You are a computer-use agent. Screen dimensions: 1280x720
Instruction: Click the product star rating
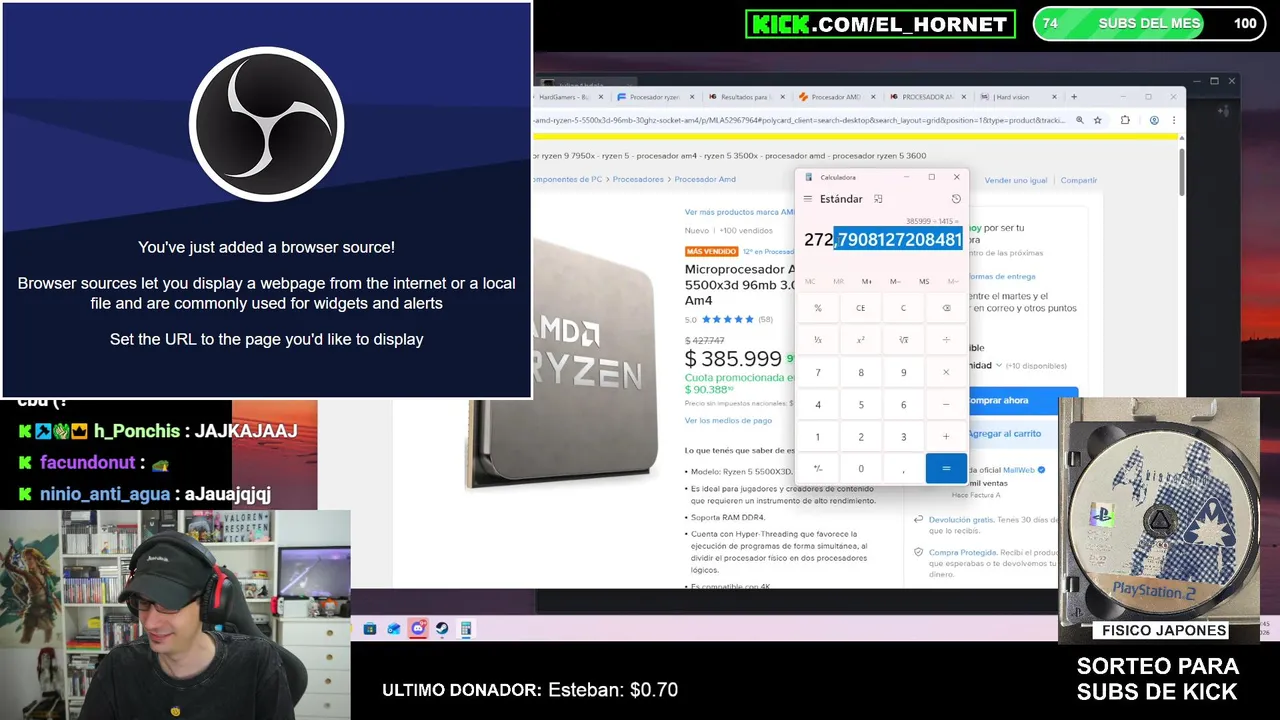coord(728,319)
